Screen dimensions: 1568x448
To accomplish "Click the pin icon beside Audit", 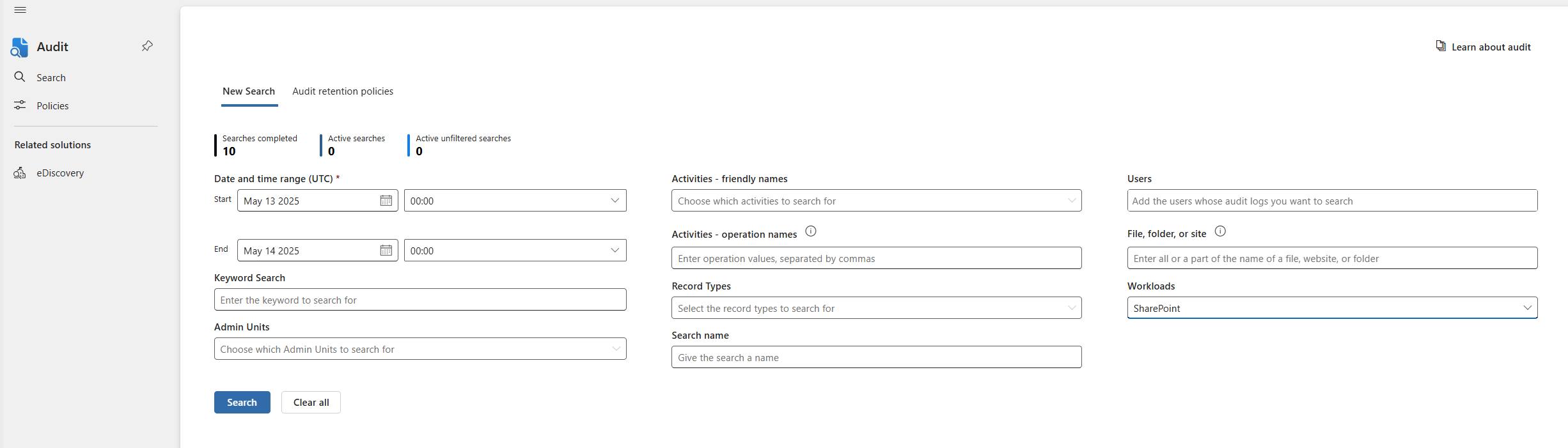I will (147, 46).
